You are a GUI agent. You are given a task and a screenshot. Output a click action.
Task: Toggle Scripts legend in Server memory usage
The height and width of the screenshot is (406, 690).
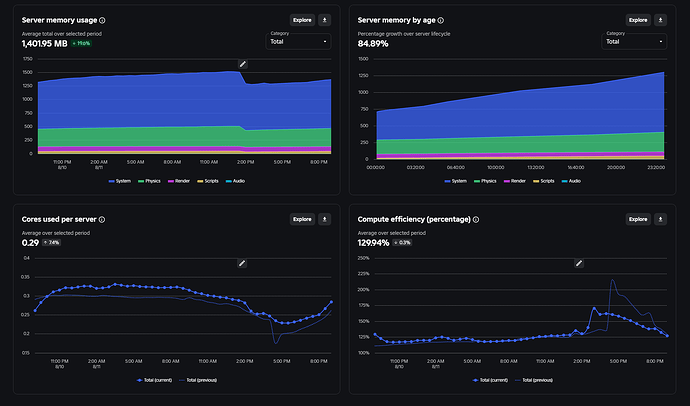pos(208,181)
